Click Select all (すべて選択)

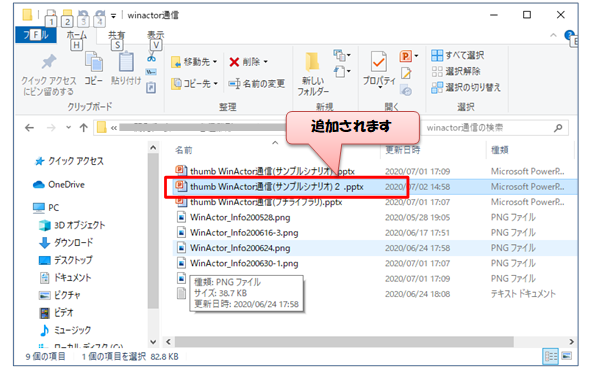tap(458, 56)
